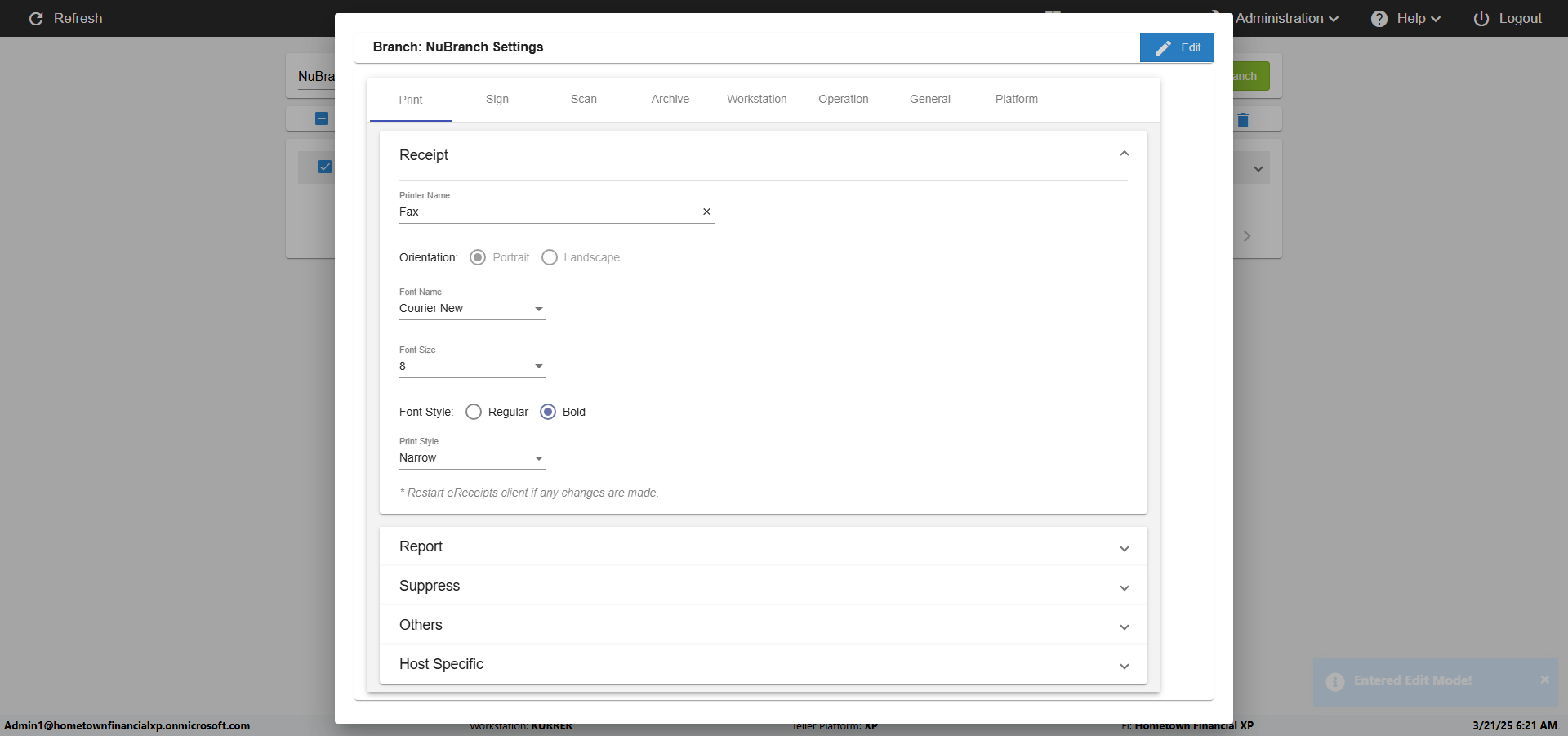Screen dimensions: 1568x736
Task: Toggle the checked checkbox in background list
Action: [x=325, y=167]
